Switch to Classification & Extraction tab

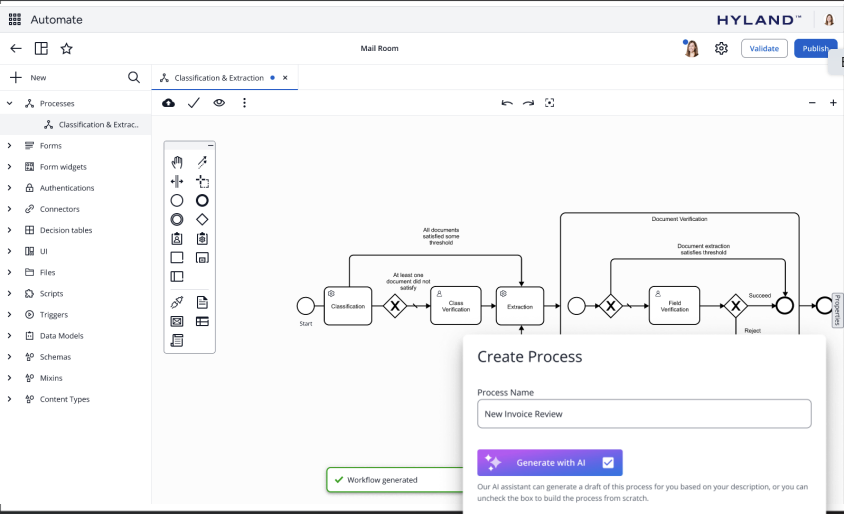(x=218, y=77)
